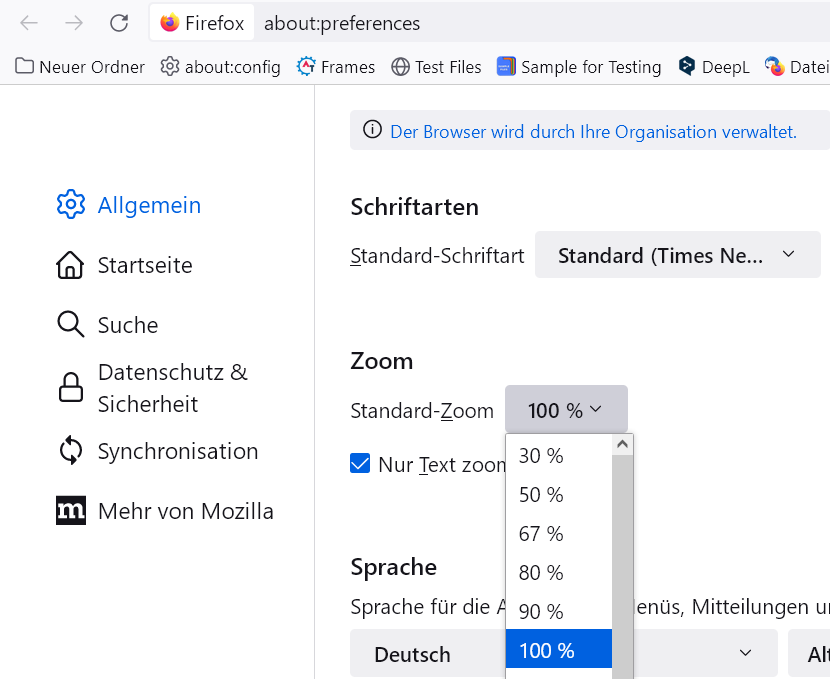Go to Datenschutz & Sicherheit settings
830x679 pixels.
coord(172,388)
